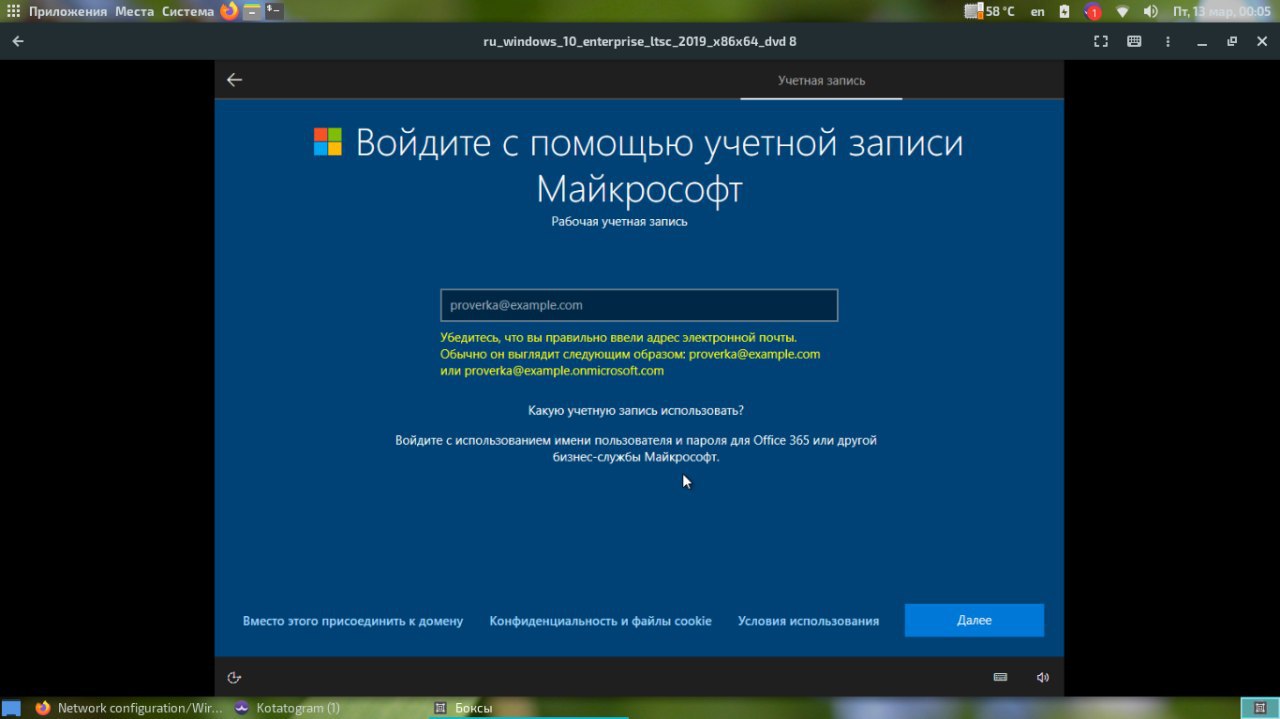Click the back arrow in Windows setup
Screen dimensions: 1280x719
(234, 80)
